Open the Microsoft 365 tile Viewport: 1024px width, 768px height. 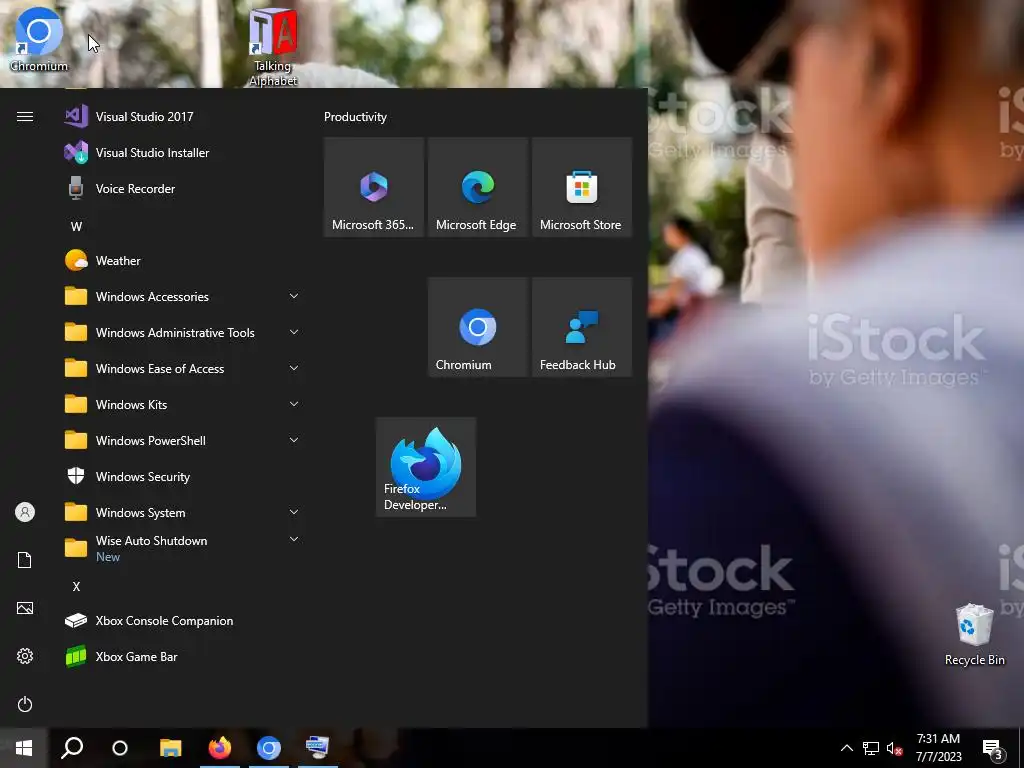(374, 187)
